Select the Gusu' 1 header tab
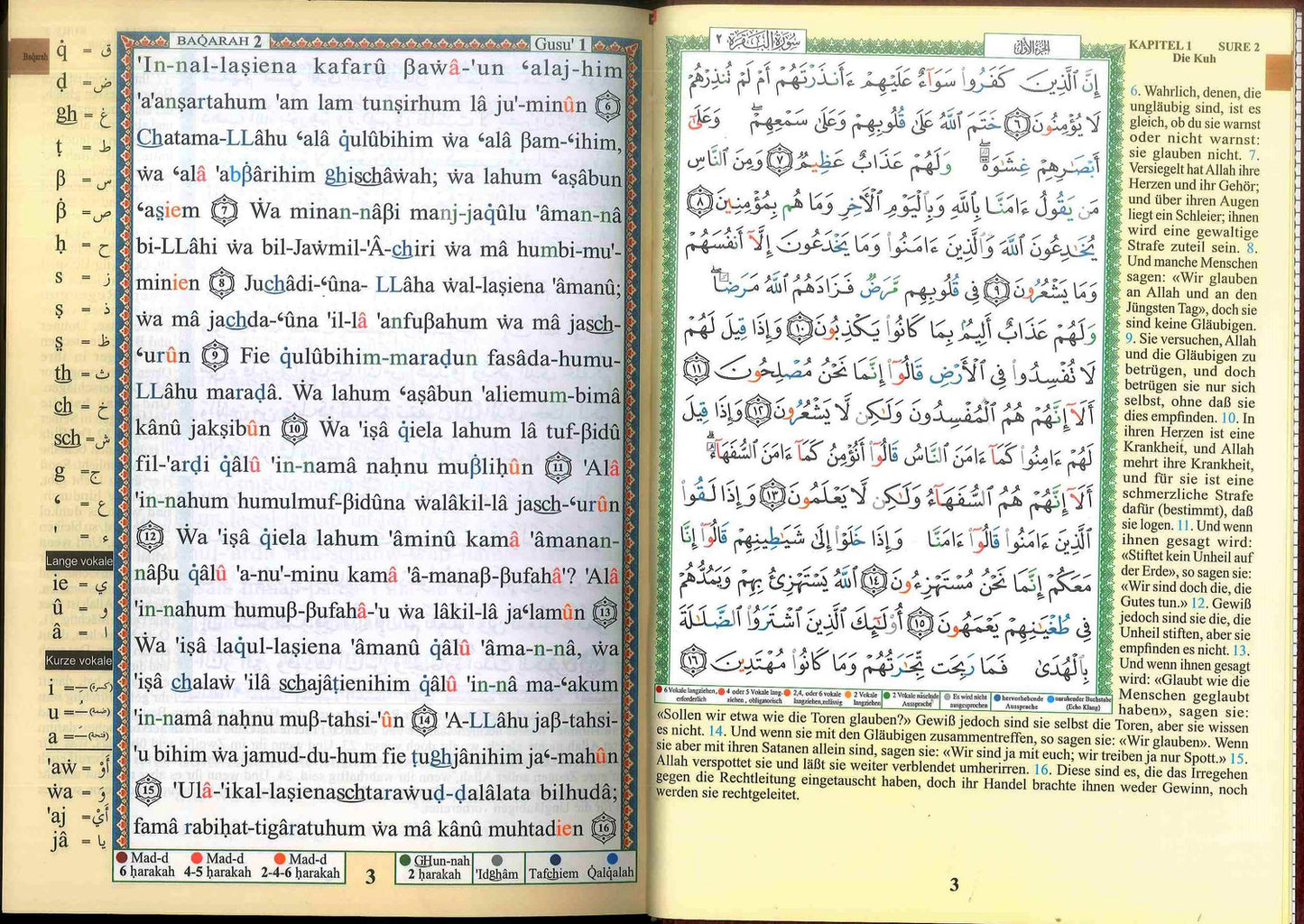The image size is (1304, 924). [560, 43]
